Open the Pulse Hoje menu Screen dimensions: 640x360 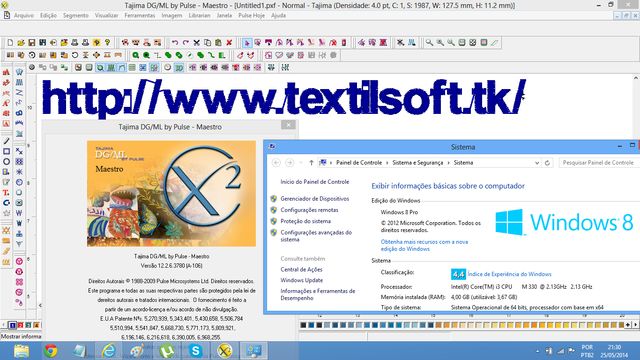tap(251, 16)
